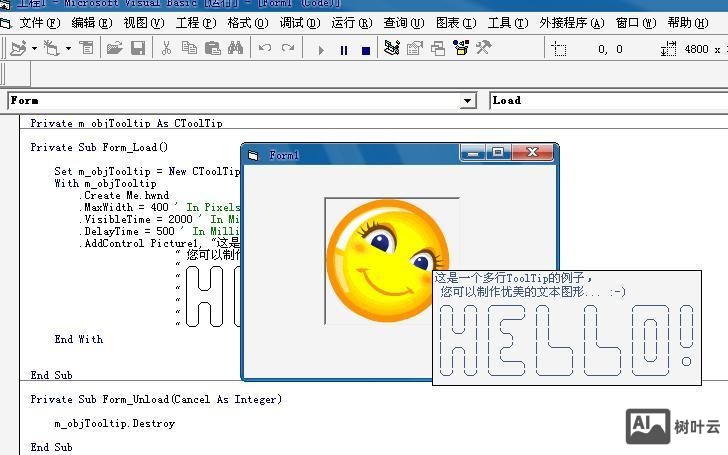The image size is (728, 455).
Task: Open the 图表(I) menu
Action: tap(456, 23)
